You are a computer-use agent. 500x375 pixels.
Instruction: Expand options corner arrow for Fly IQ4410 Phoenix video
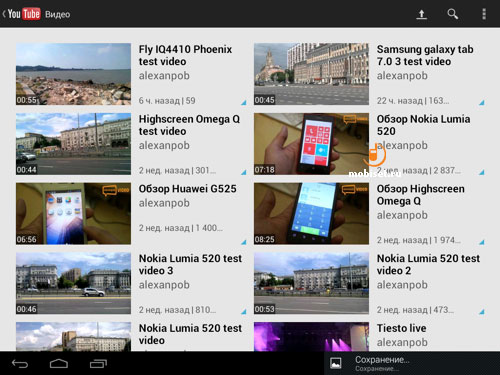pos(243,102)
